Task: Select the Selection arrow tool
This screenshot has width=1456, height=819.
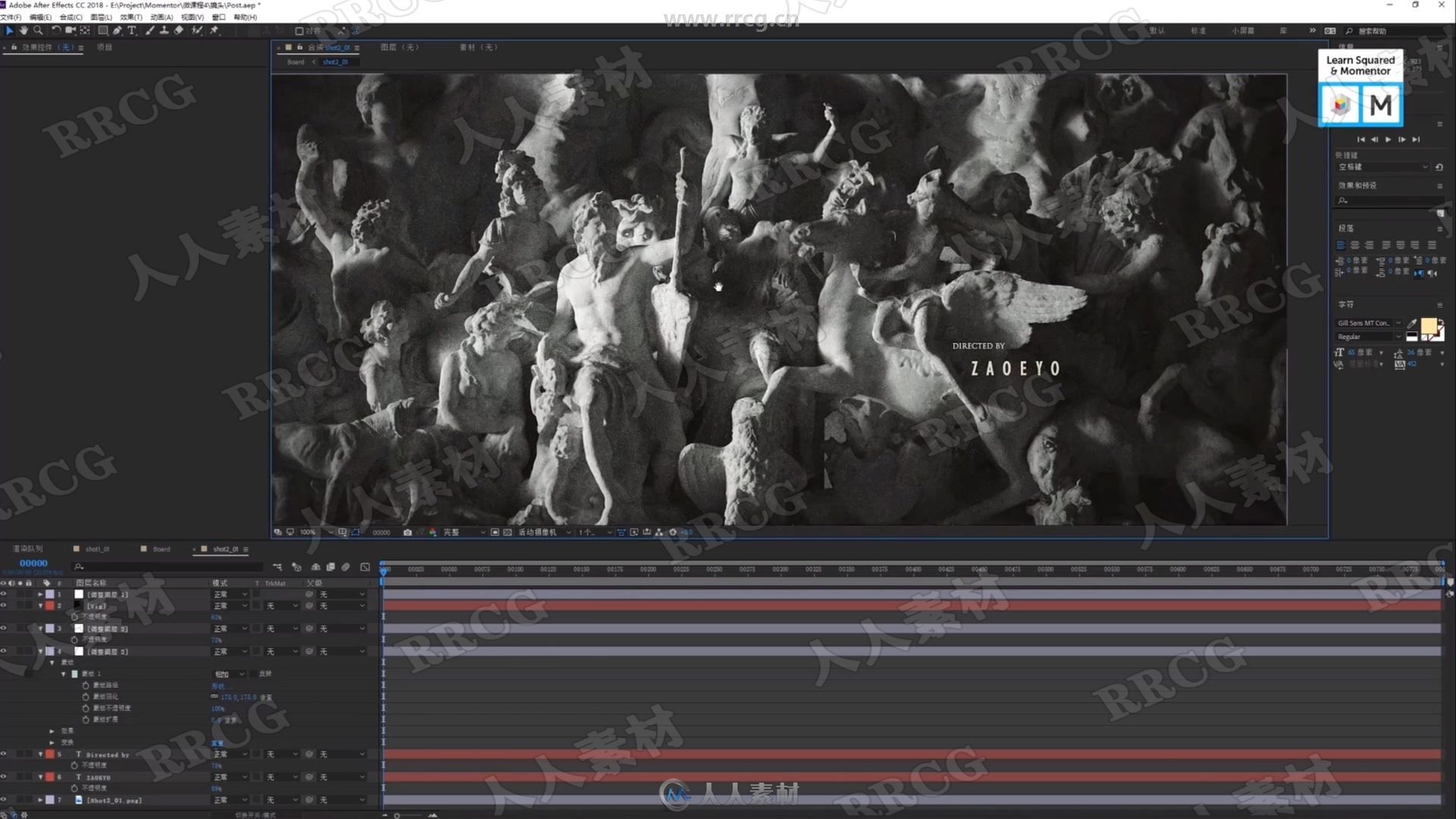Action: [x=9, y=30]
